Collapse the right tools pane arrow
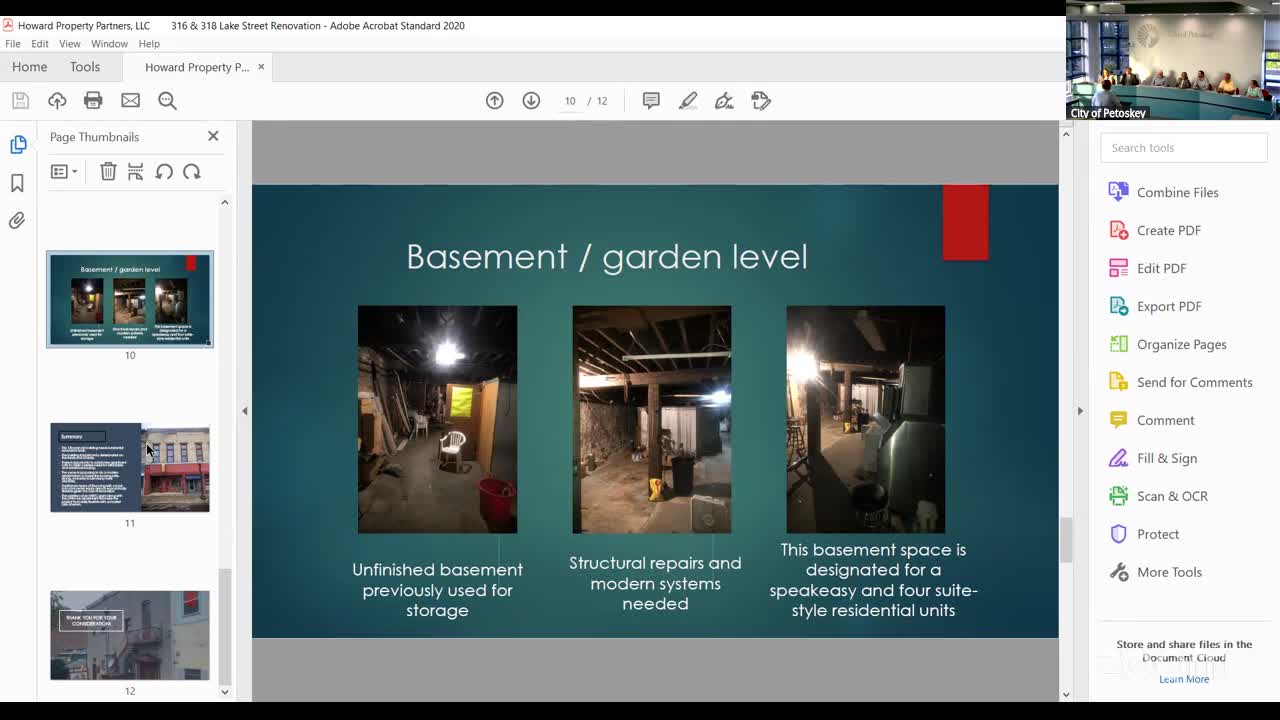This screenshot has width=1280, height=720. 1080,411
